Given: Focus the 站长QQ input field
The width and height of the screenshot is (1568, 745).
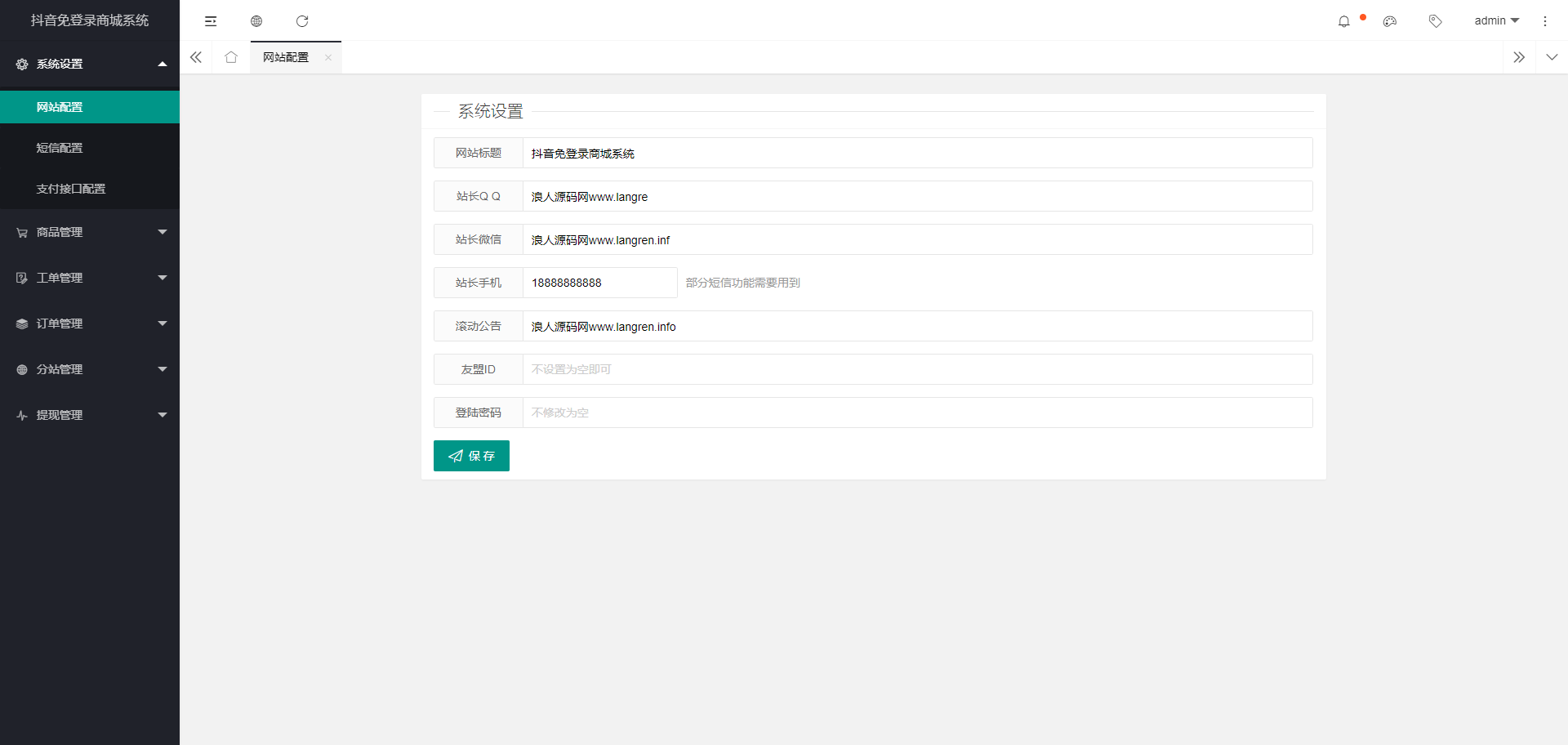Looking at the screenshot, I should point(918,196).
